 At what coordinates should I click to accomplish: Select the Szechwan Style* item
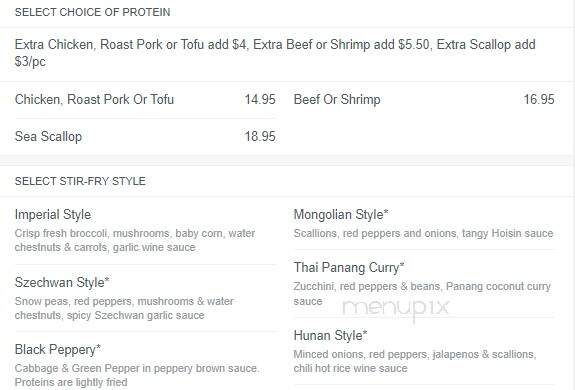click(62, 282)
